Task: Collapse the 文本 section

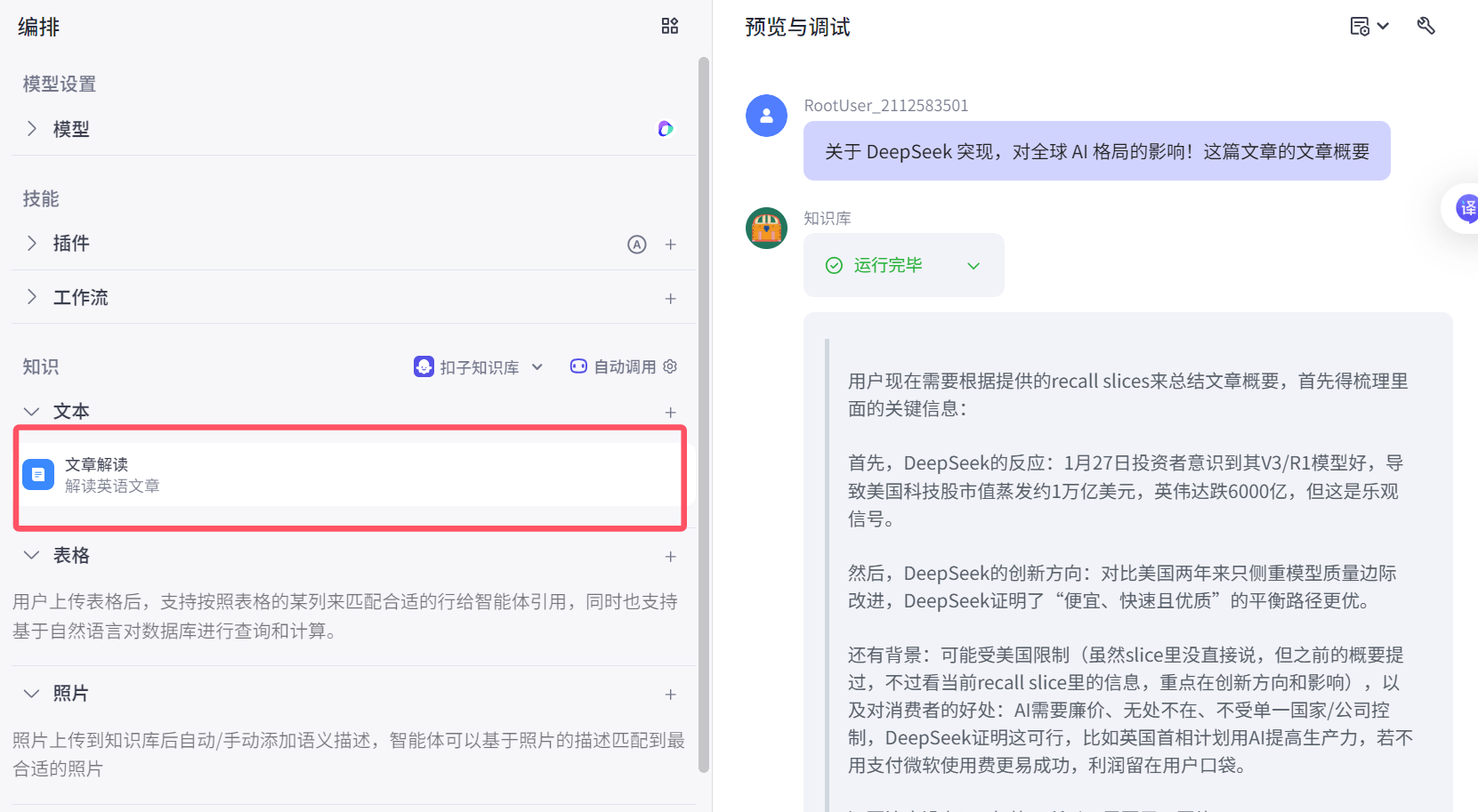Action: click(x=32, y=411)
